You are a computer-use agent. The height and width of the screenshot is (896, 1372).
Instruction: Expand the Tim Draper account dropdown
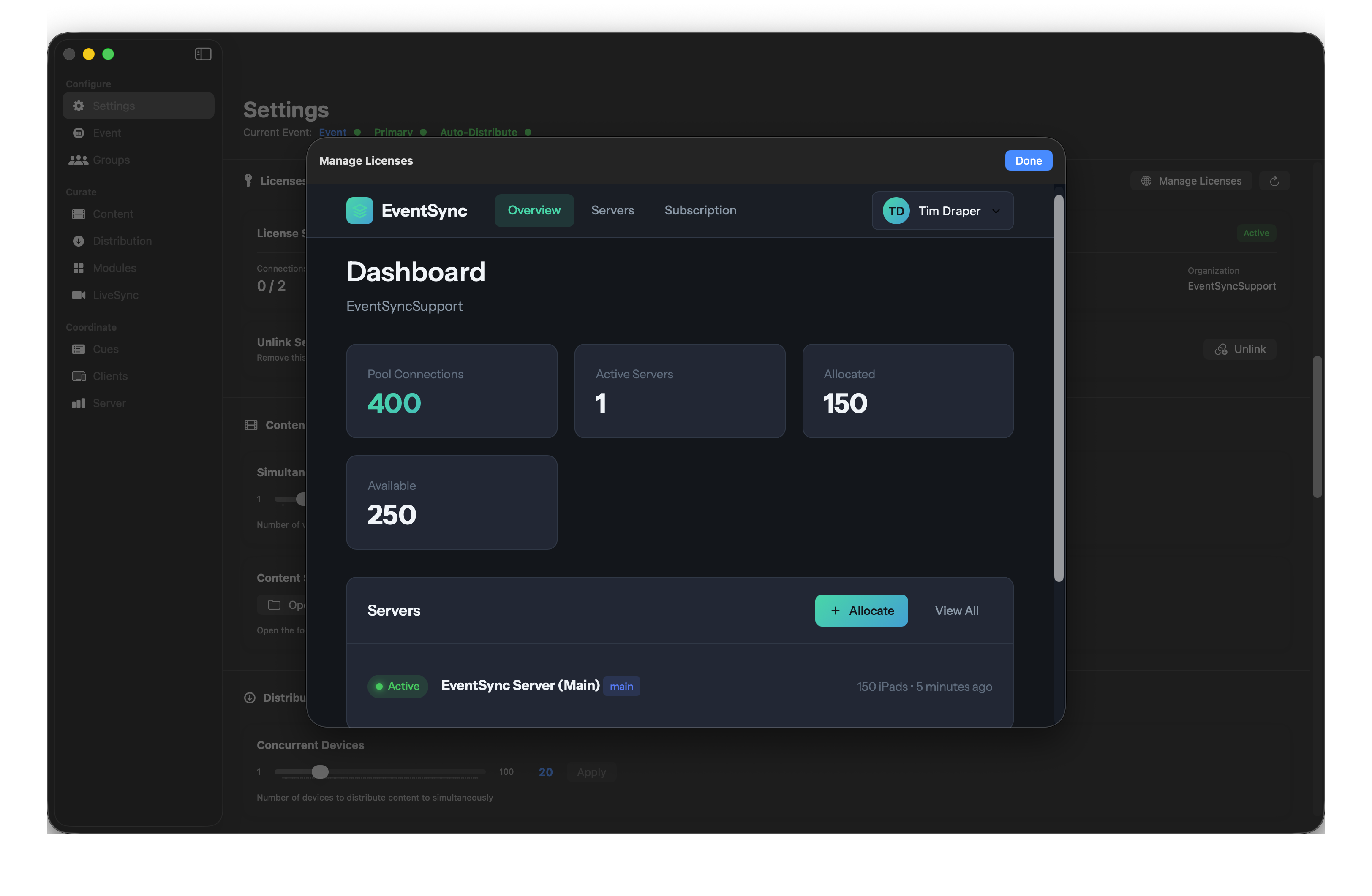[x=942, y=212]
